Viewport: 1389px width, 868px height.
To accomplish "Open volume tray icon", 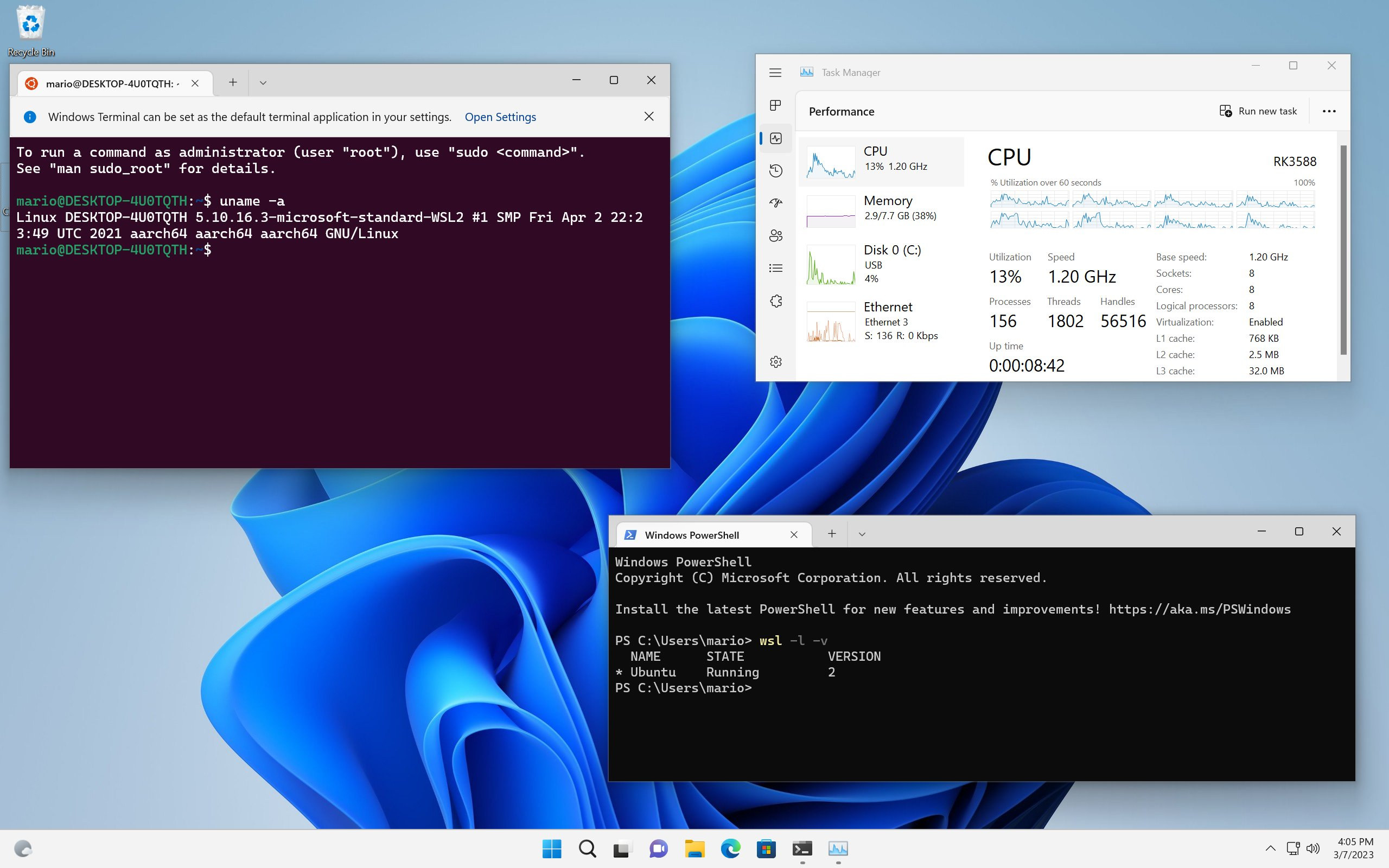I will [1312, 848].
